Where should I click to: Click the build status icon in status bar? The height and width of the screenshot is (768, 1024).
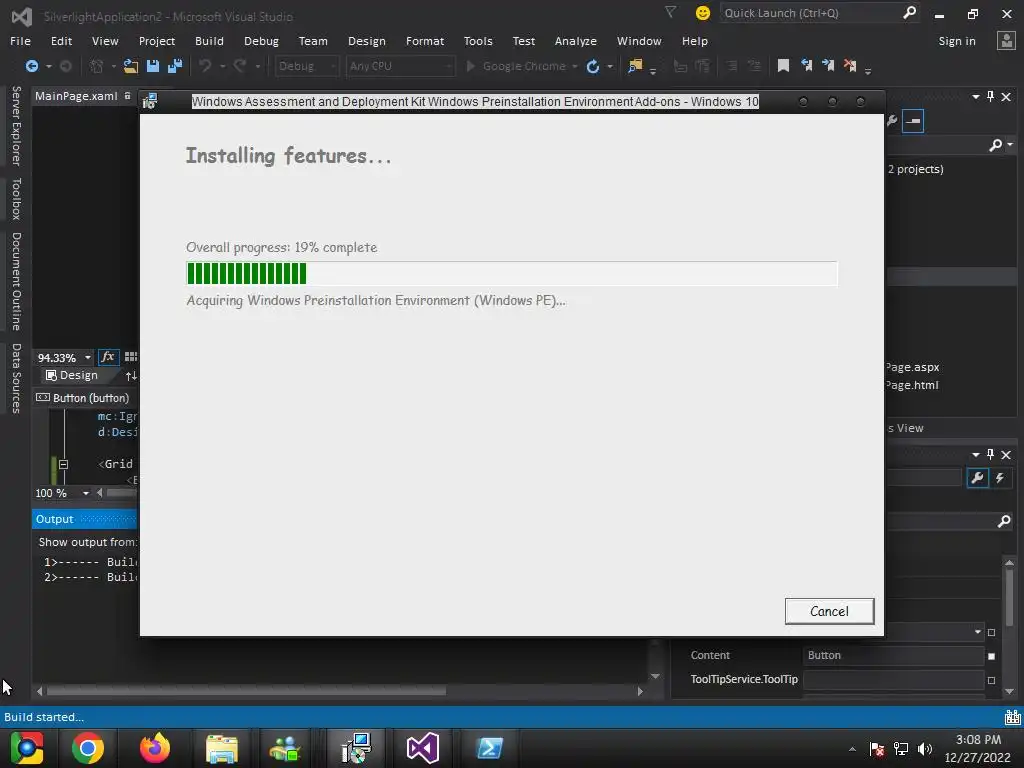pyautogui.click(x=1012, y=717)
